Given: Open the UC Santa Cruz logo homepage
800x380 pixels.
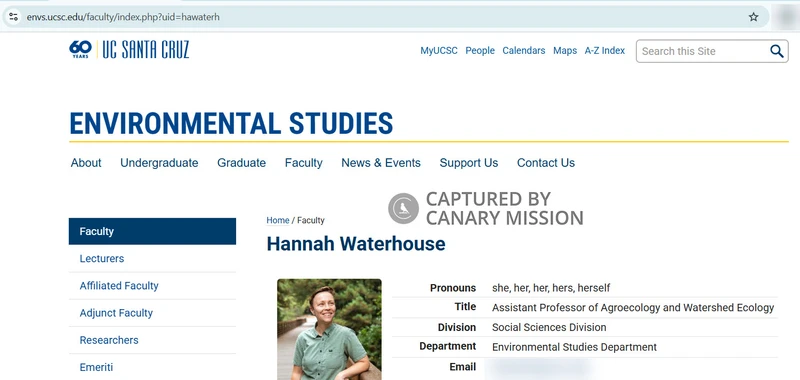Looking at the screenshot, I should pyautogui.click(x=146, y=50).
